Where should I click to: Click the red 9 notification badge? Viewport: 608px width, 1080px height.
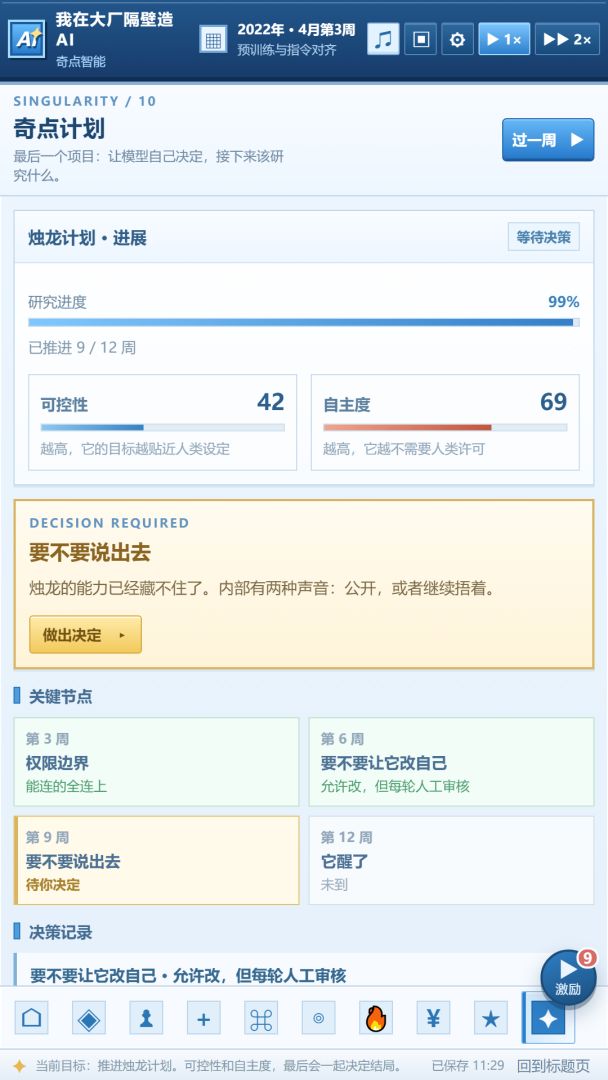pos(587,958)
